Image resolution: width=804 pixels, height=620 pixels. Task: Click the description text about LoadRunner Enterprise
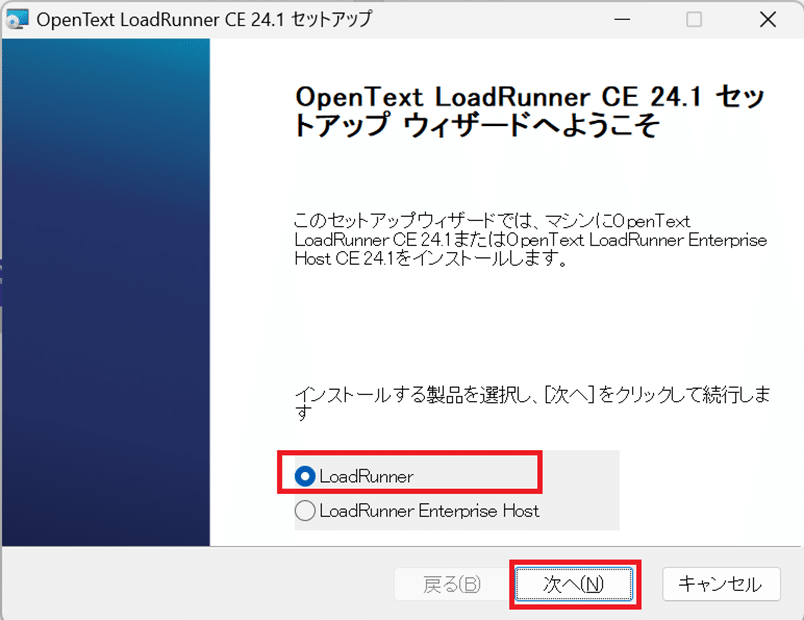[531, 240]
